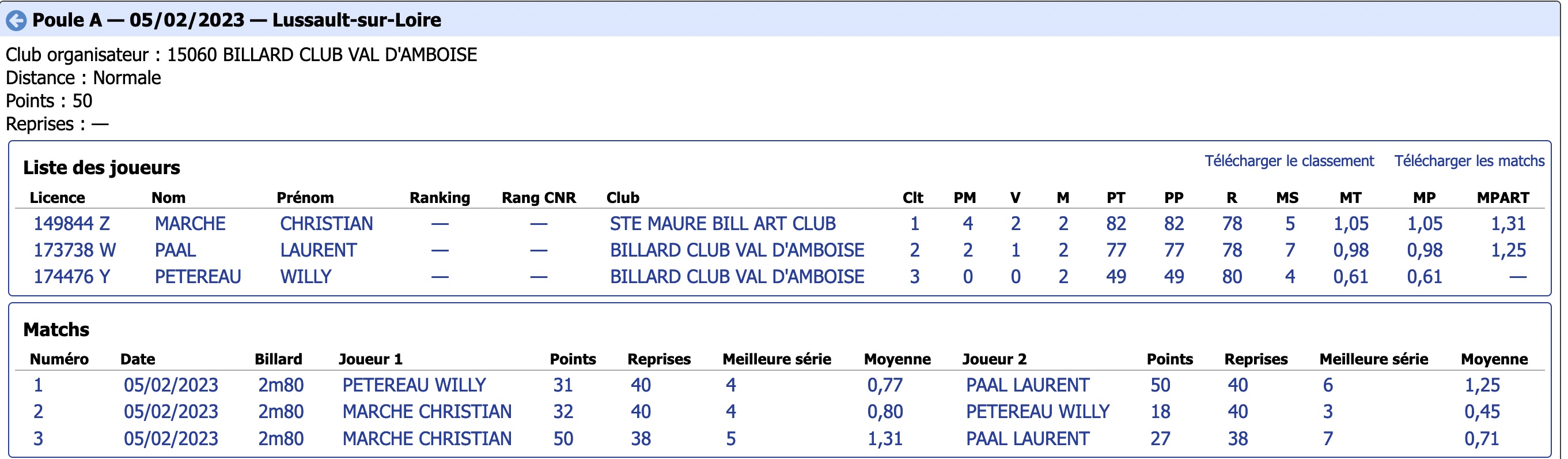This screenshot has height=459, width=1568.
Task: Click the MPART column header
Action: (x=1502, y=198)
